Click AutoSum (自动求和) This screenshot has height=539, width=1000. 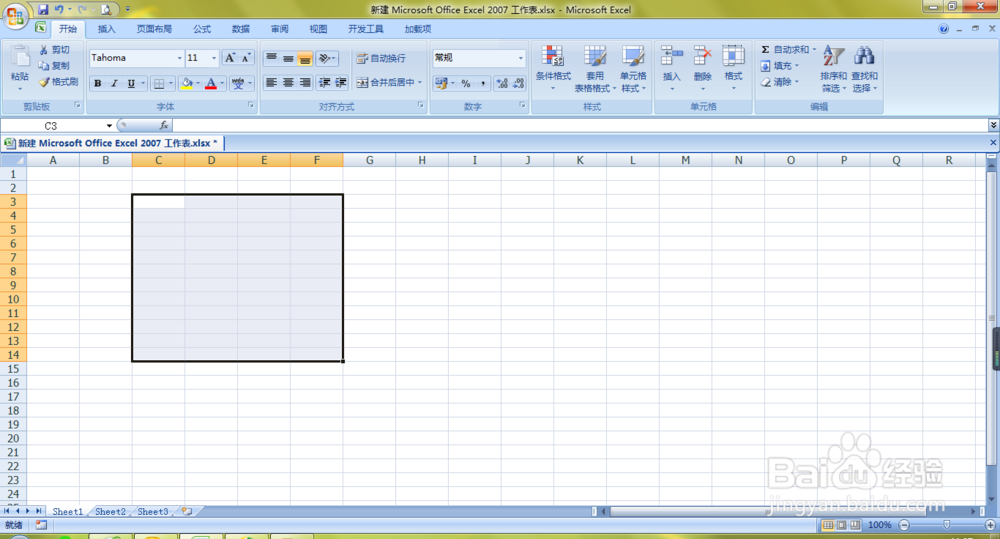(784, 49)
